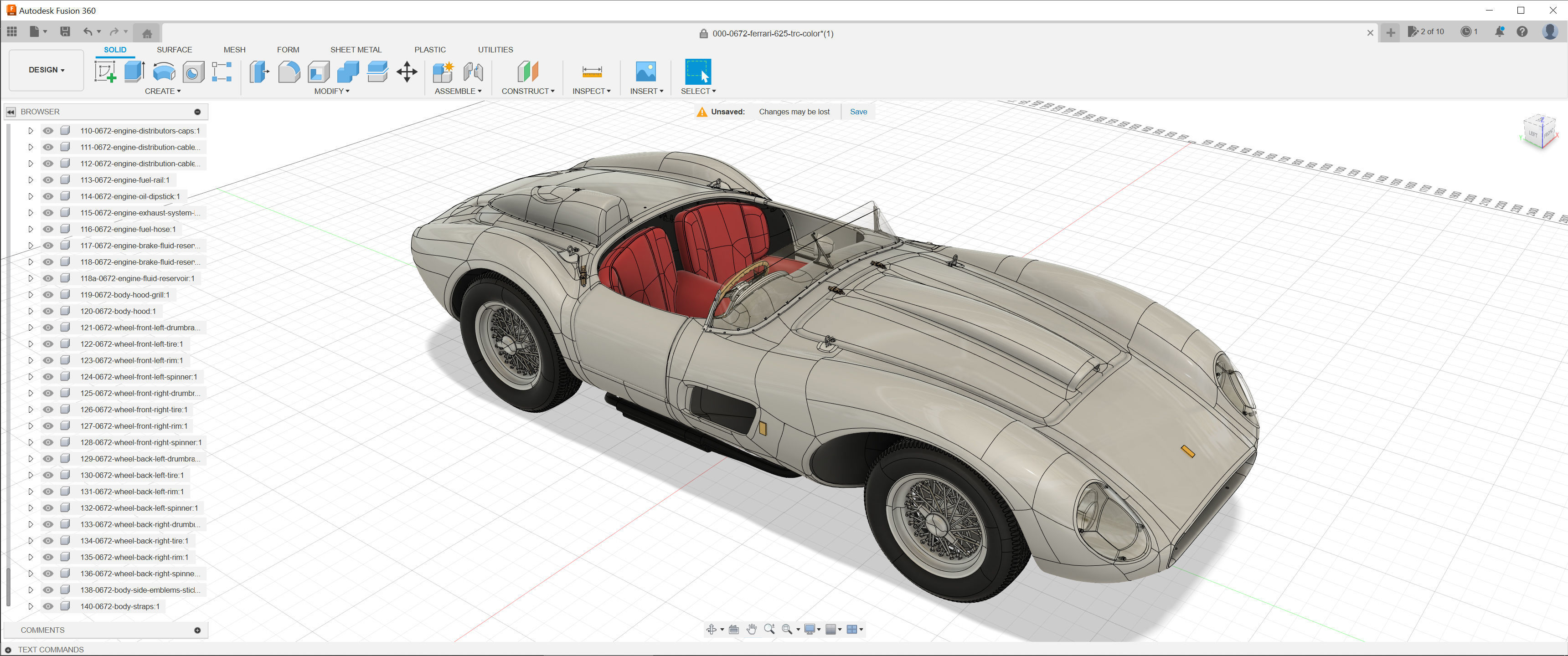
Task: Open the notifications bell
Action: click(x=1499, y=31)
